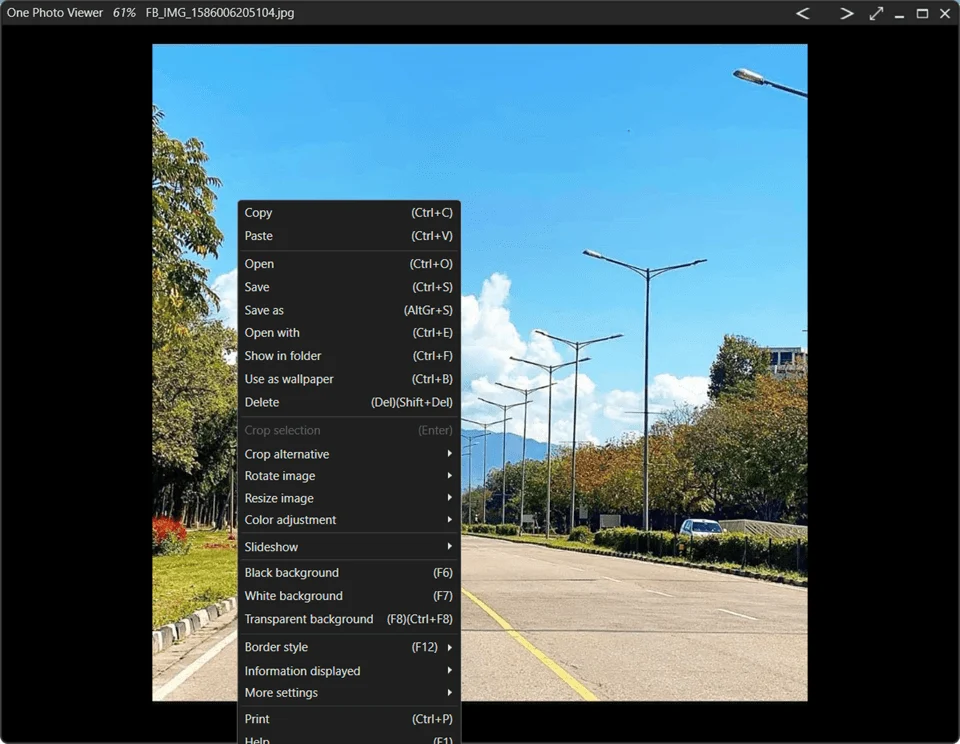Viewport: 960px width, 744px height.
Task: Pick Open with menu entry
Action: click(x=349, y=333)
